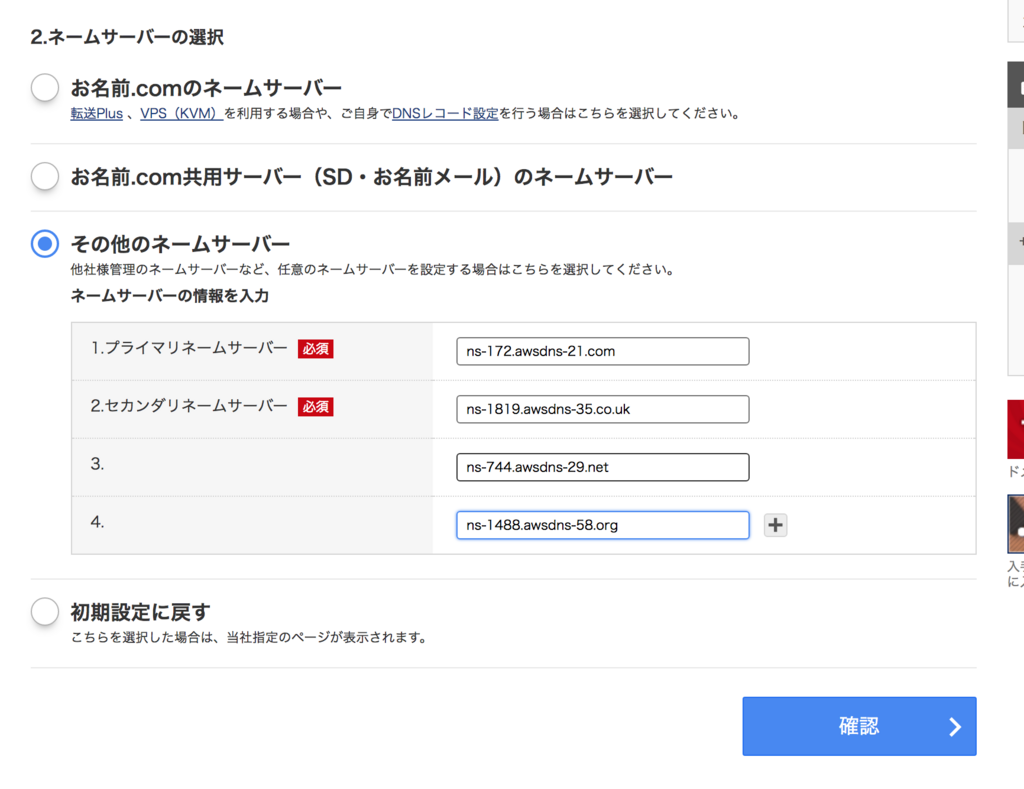Choose the お名前.com共用サーバー radio option
The image size is (1024, 789).
(45, 177)
